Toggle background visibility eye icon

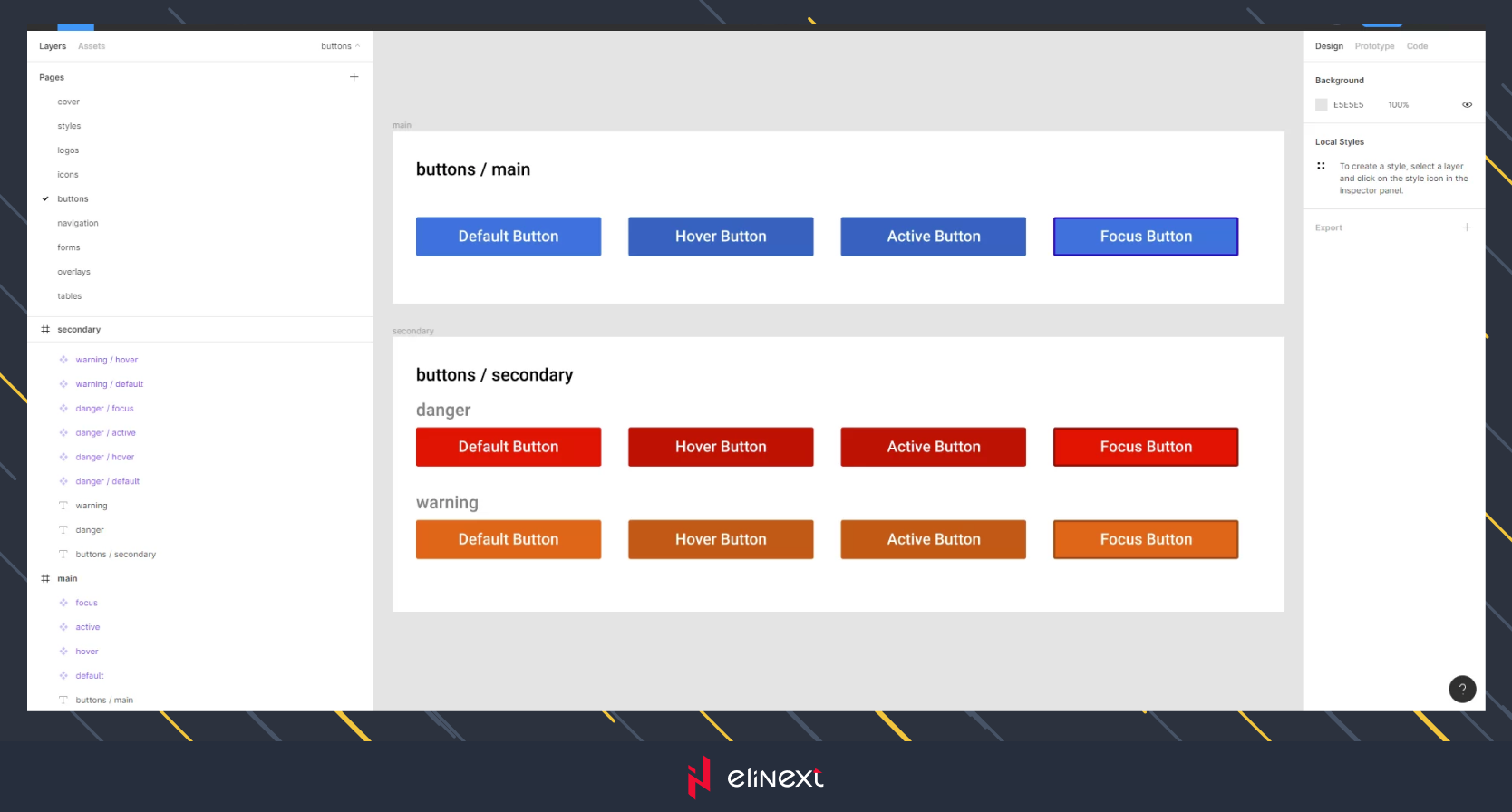[1466, 105]
